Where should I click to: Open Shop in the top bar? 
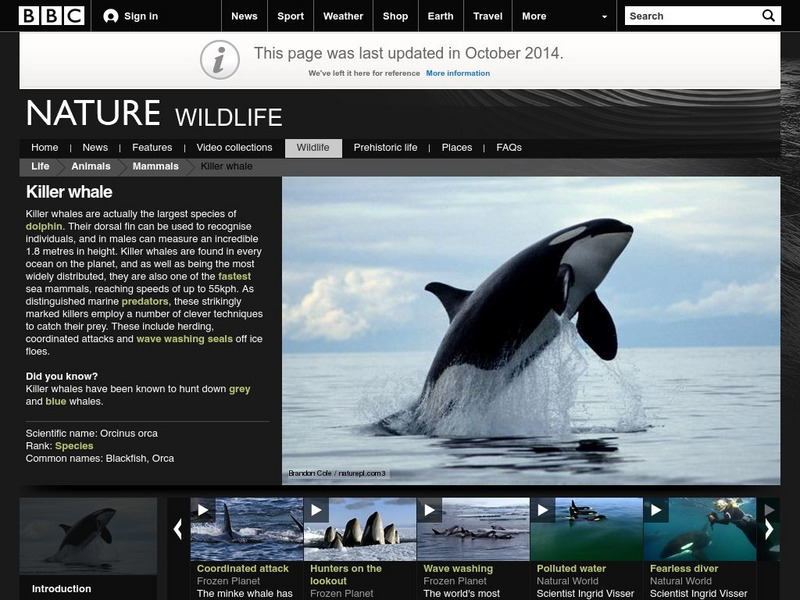[x=395, y=16]
